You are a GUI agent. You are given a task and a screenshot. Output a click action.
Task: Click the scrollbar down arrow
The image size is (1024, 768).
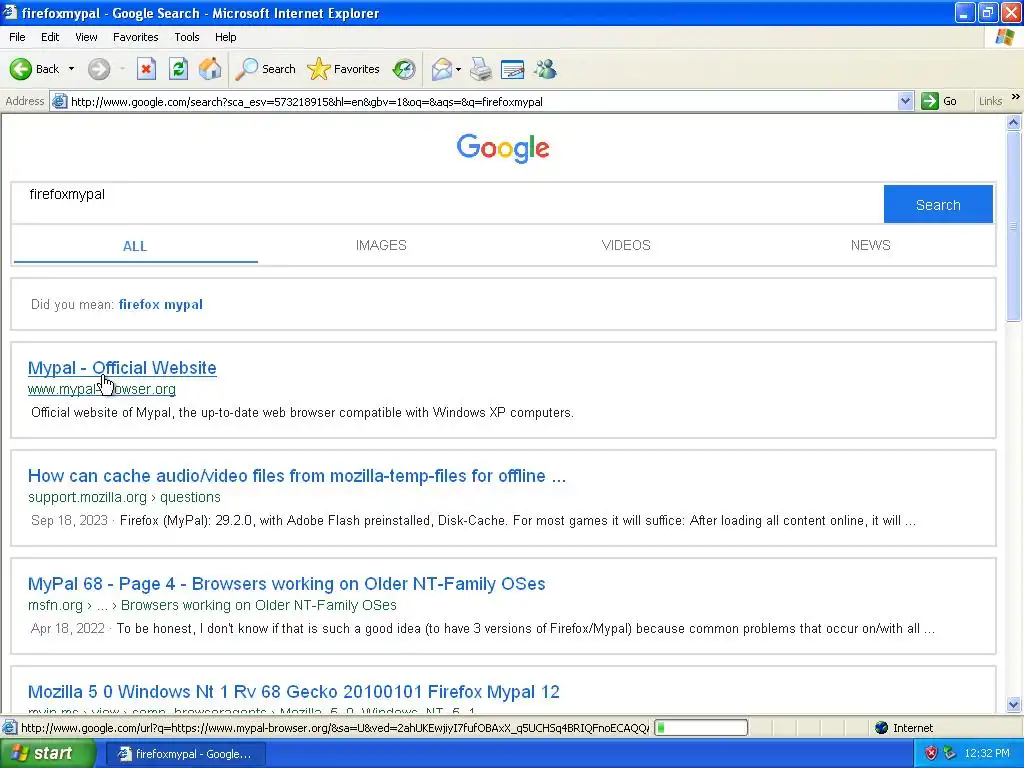point(1014,704)
